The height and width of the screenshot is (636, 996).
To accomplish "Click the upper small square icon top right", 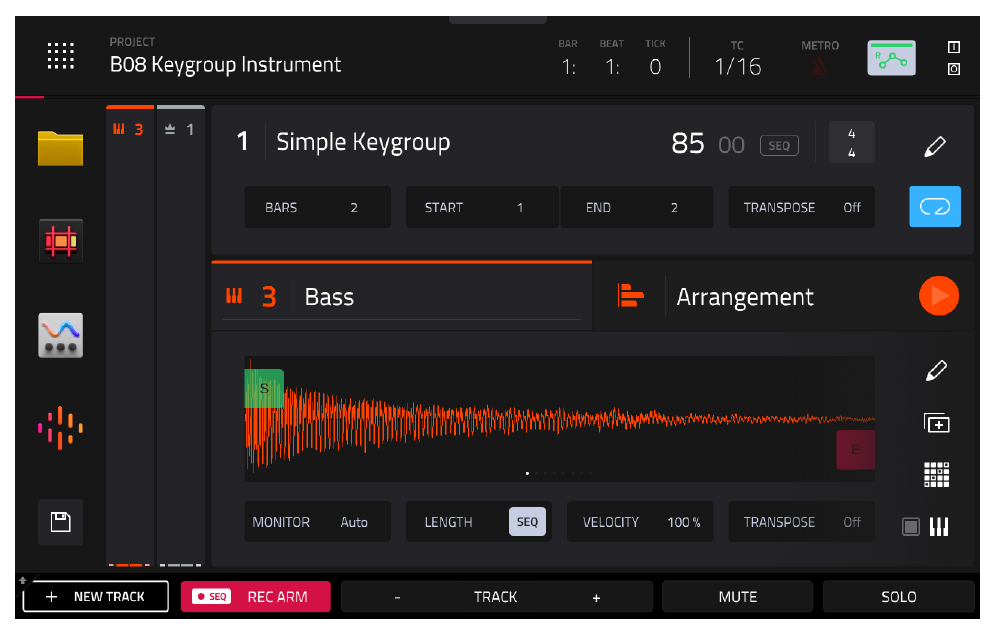I will tap(953, 47).
